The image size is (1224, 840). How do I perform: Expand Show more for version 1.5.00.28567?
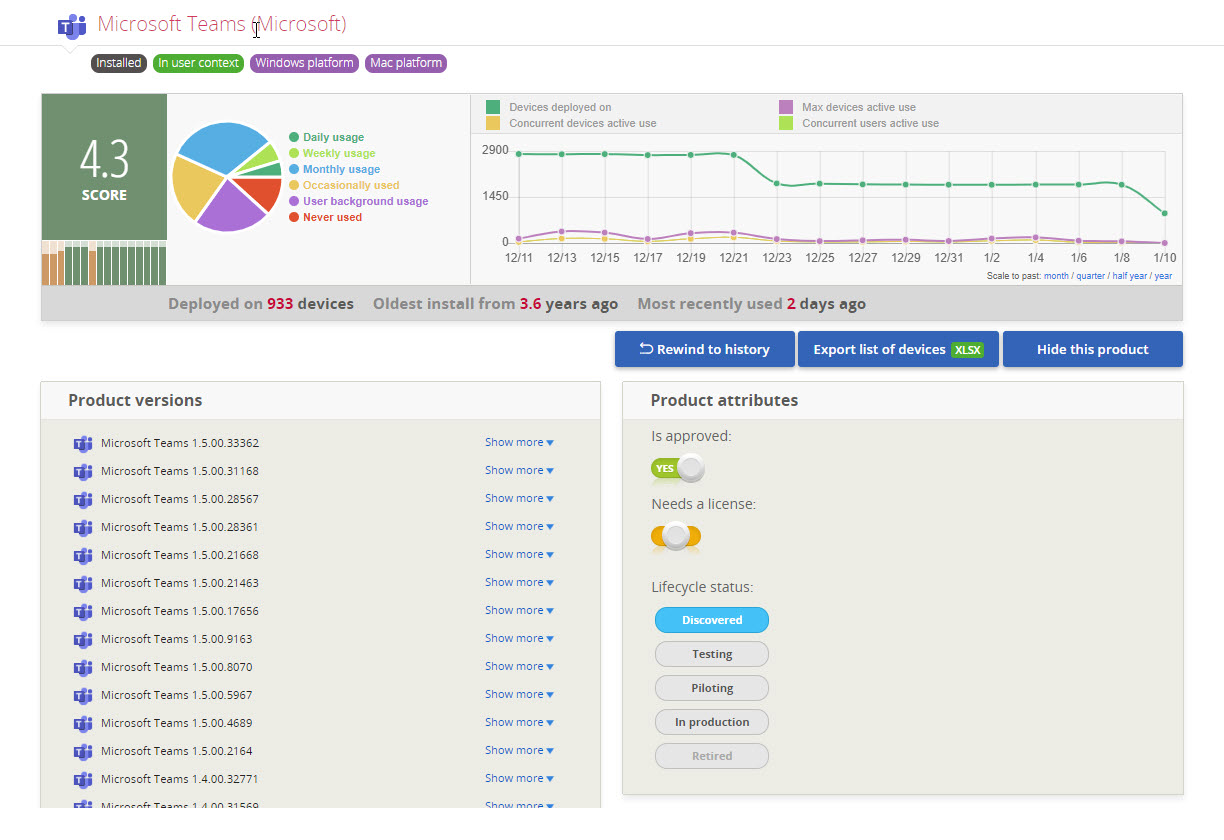(519, 498)
